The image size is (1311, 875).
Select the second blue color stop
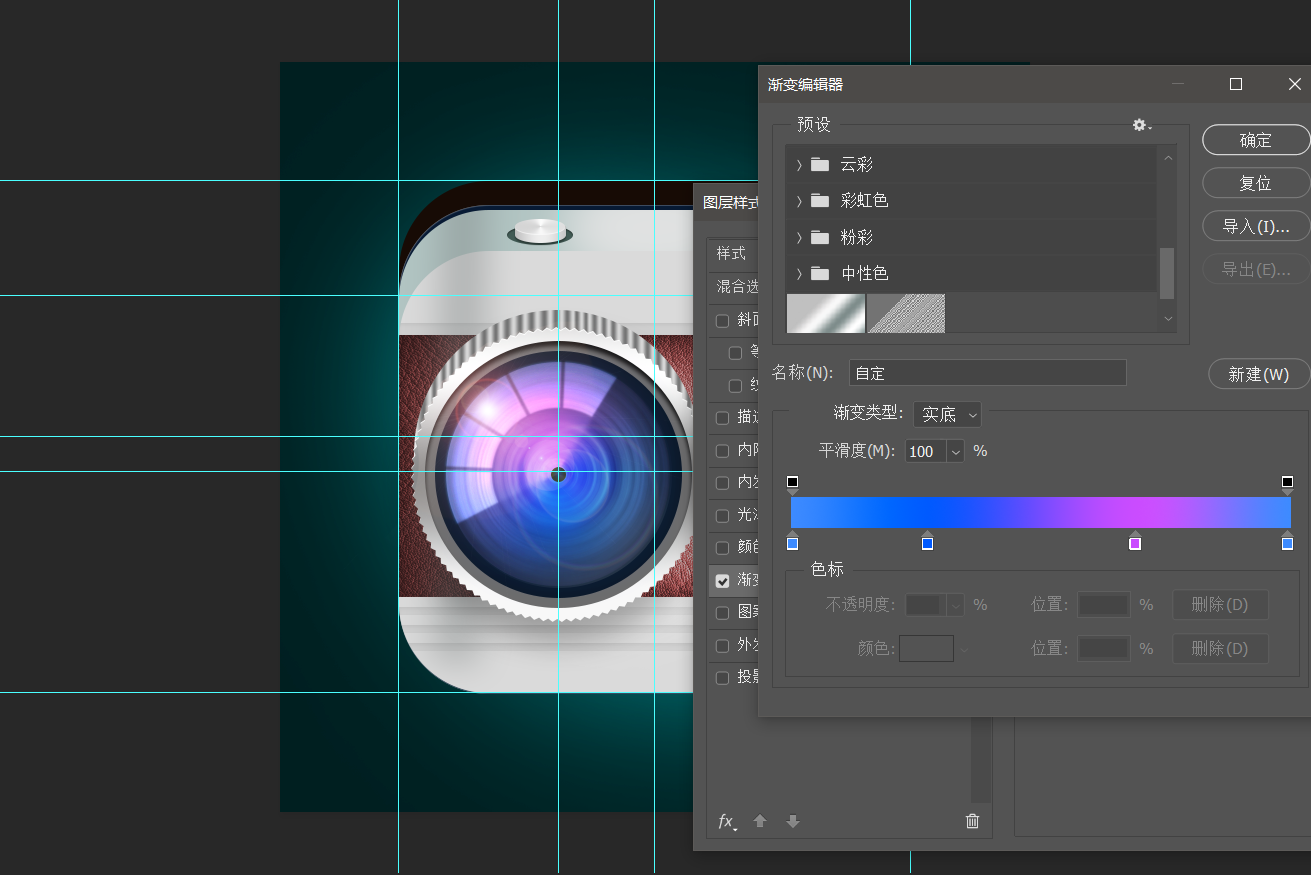(927, 543)
